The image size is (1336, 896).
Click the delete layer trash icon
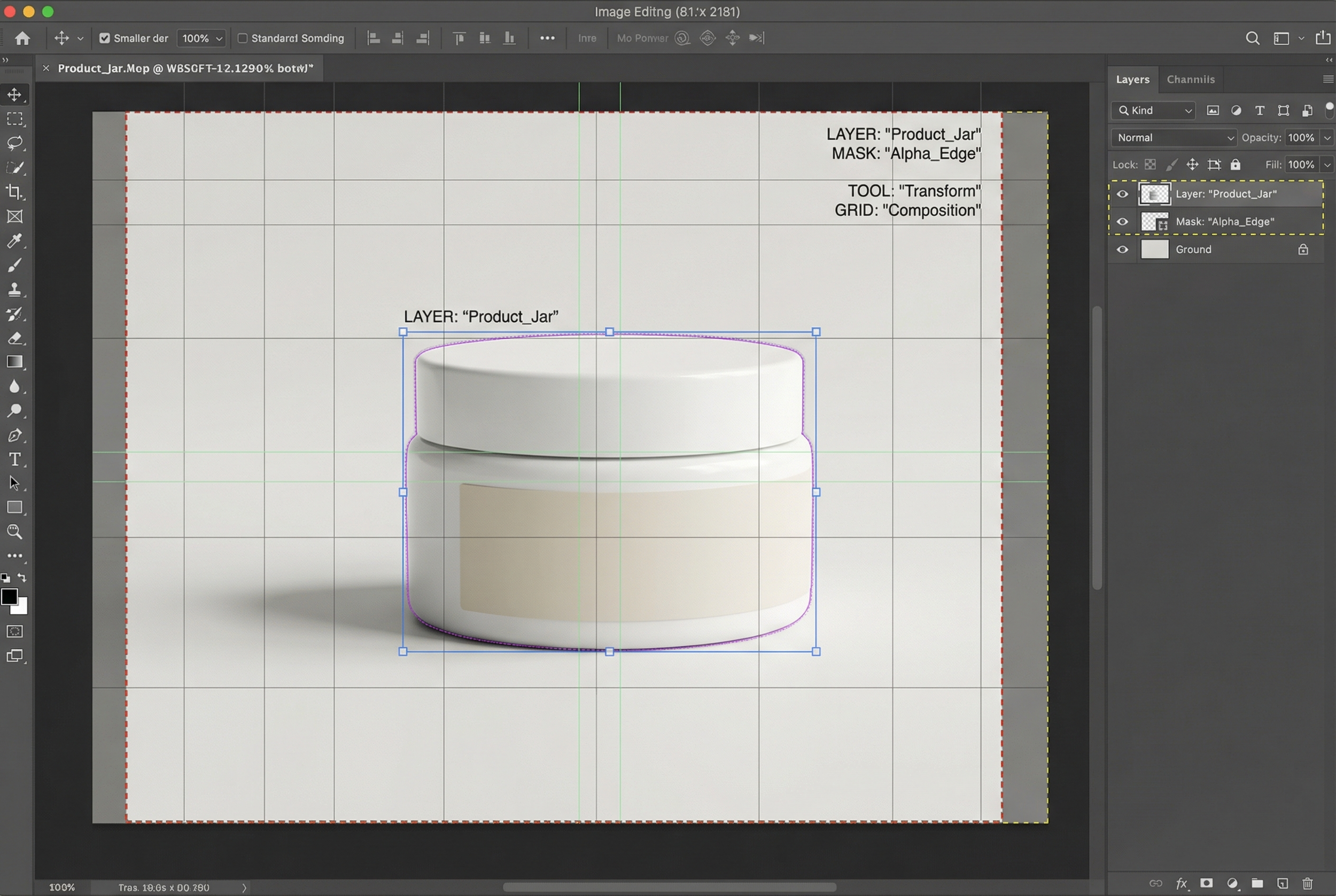click(1308, 883)
